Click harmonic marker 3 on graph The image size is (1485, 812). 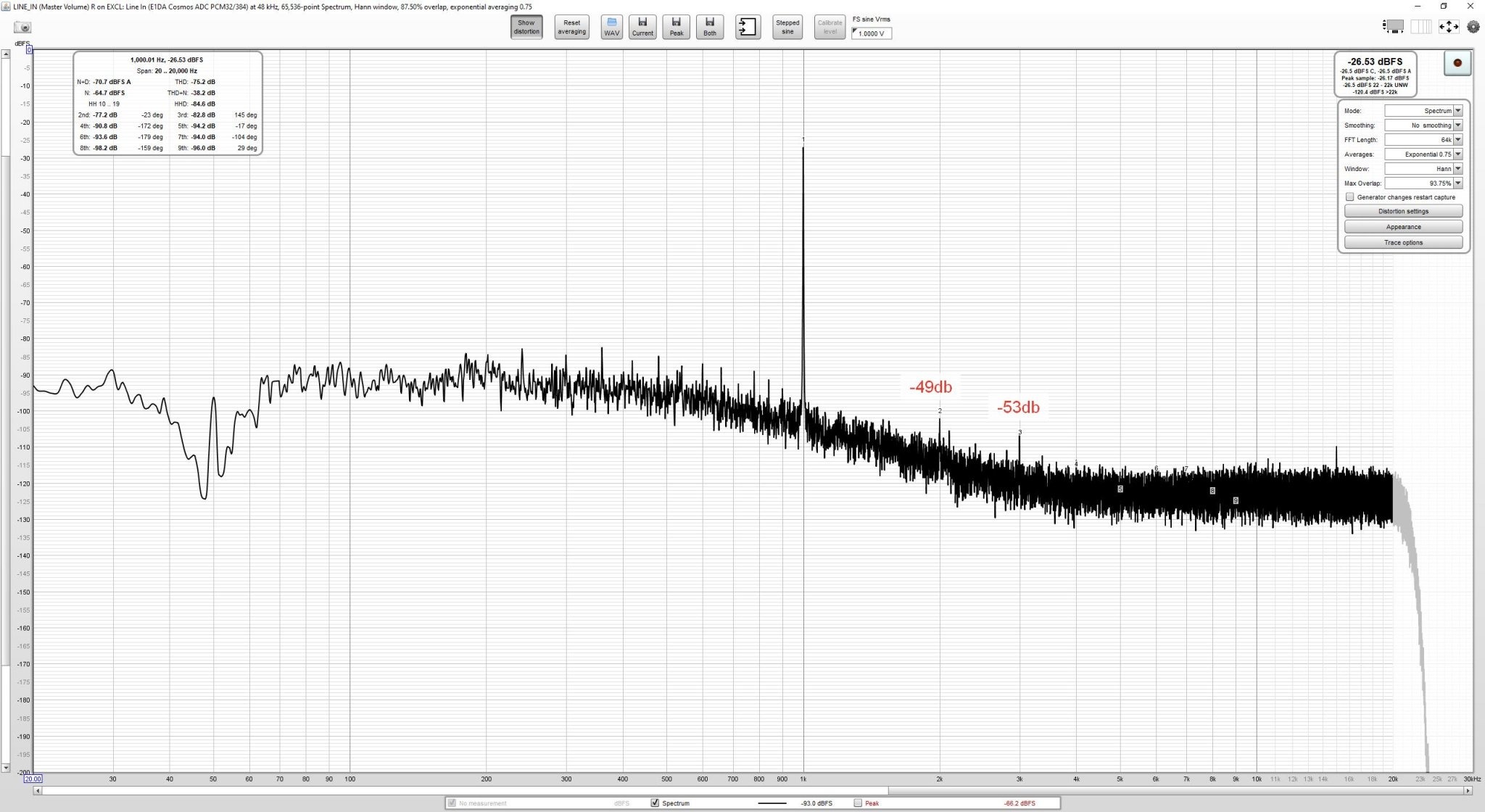pyautogui.click(x=1019, y=433)
